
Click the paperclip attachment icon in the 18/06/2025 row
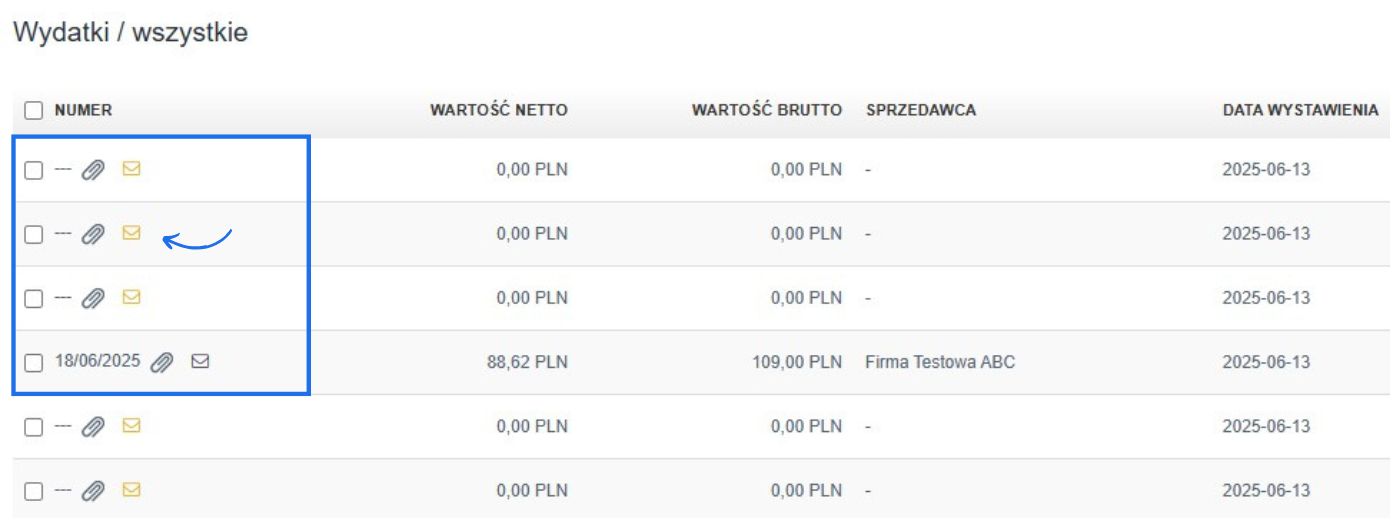[161, 362]
